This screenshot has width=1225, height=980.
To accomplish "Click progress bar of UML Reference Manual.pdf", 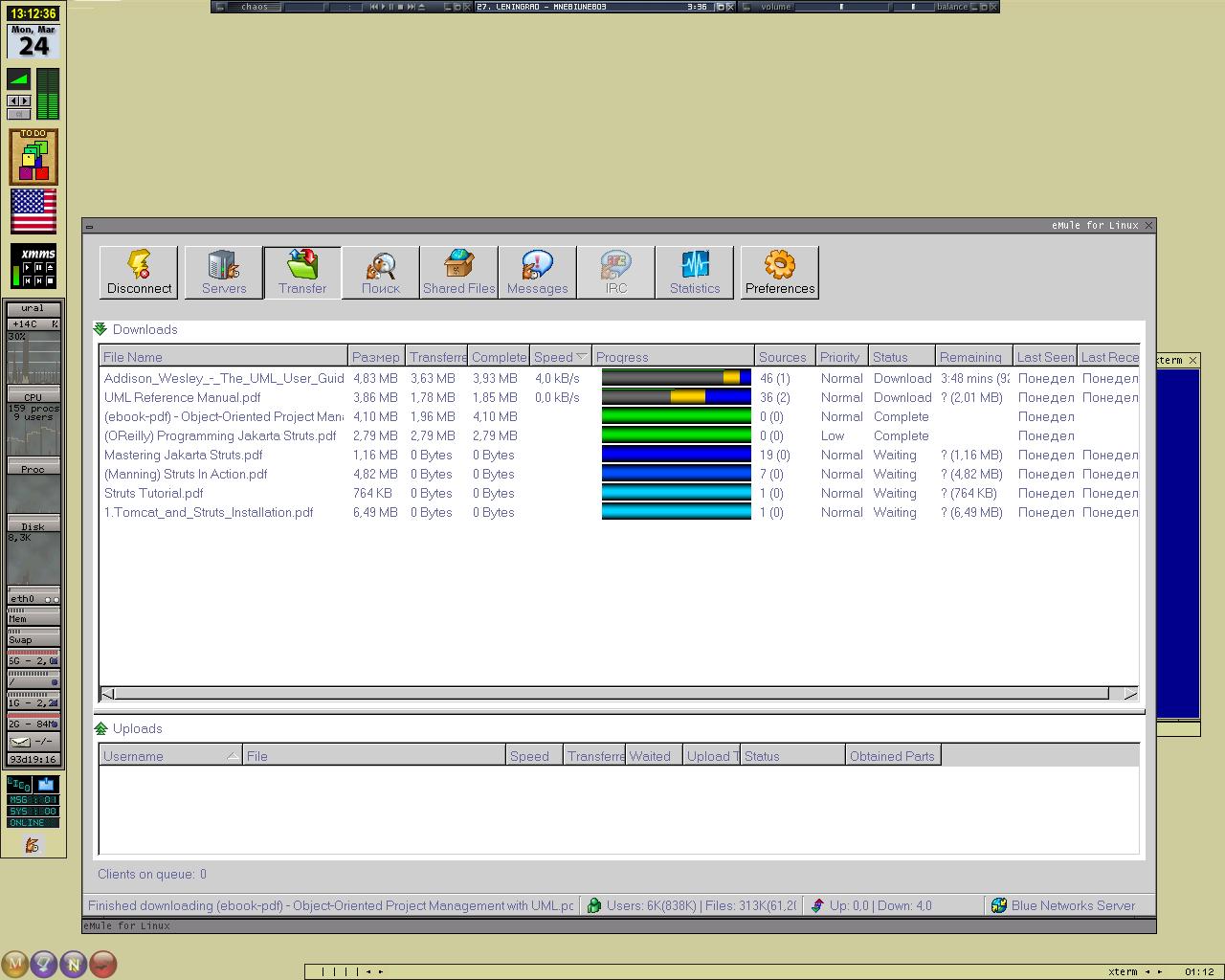I will pos(677,397).
